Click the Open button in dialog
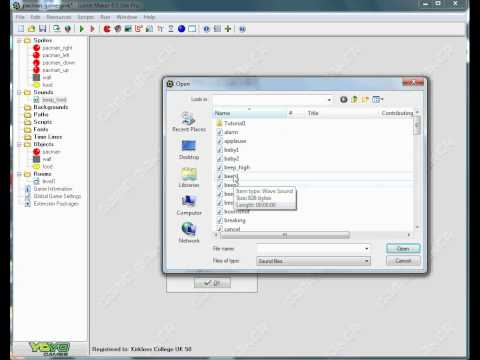 click(x=403, y=249)
